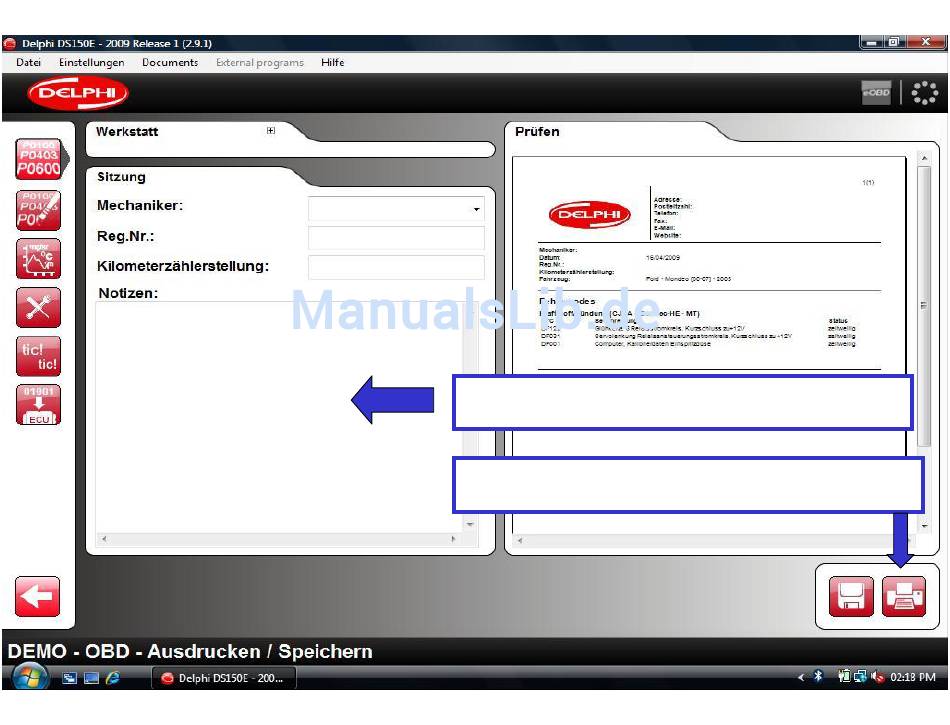950x725 pixels.
Task: Click inside the Notizen text area
Action: 279,417
